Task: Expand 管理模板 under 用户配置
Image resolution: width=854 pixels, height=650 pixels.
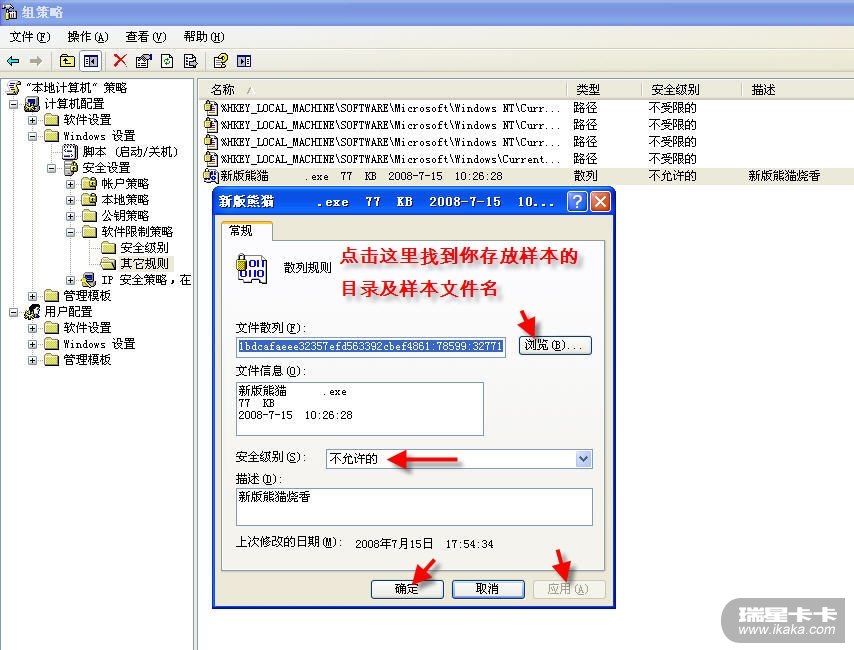Action: (x=33, y=360)
